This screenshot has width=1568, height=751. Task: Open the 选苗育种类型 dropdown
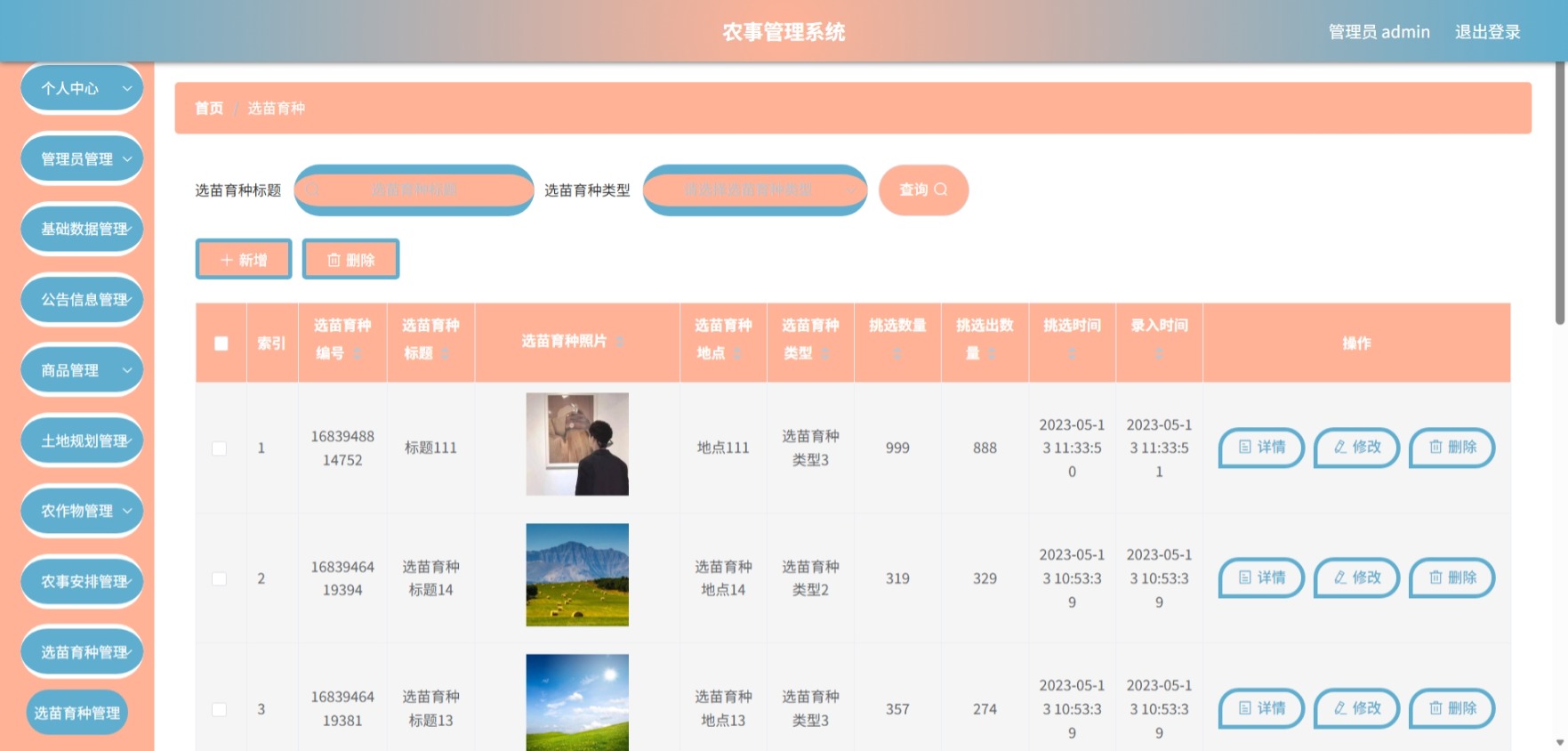[755, 190]
